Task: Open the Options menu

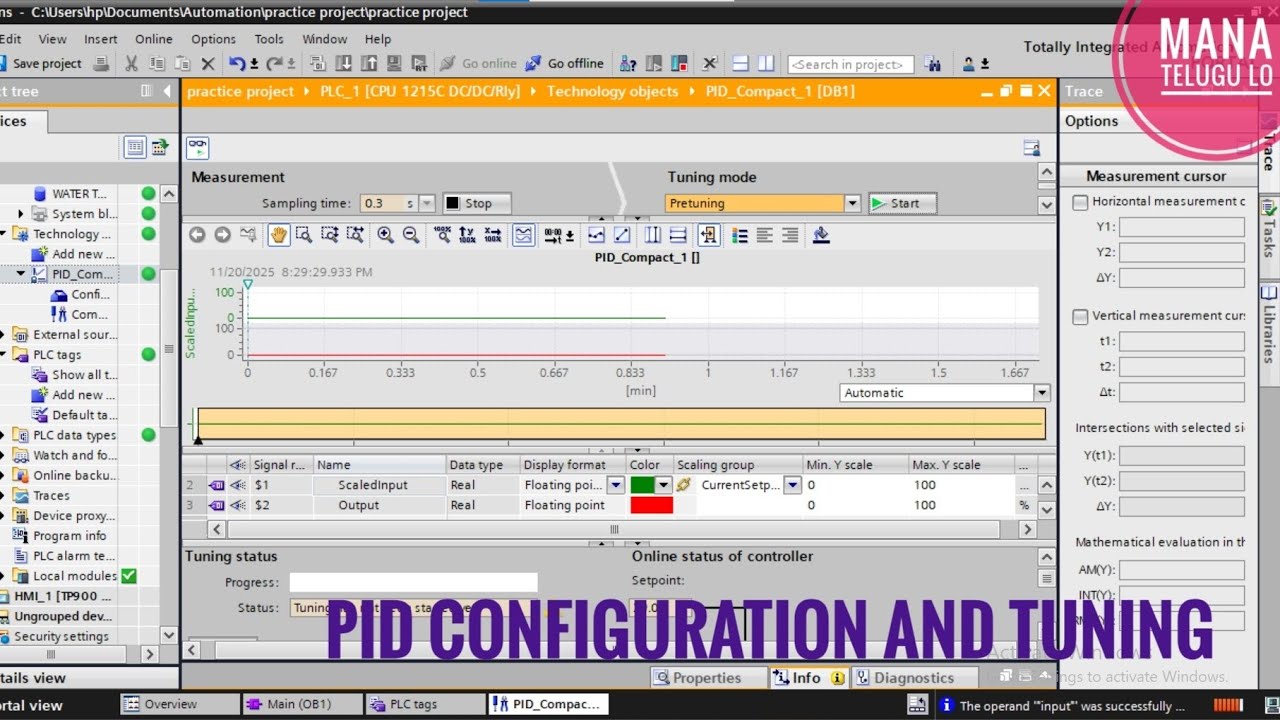Action: click(214, 39)
